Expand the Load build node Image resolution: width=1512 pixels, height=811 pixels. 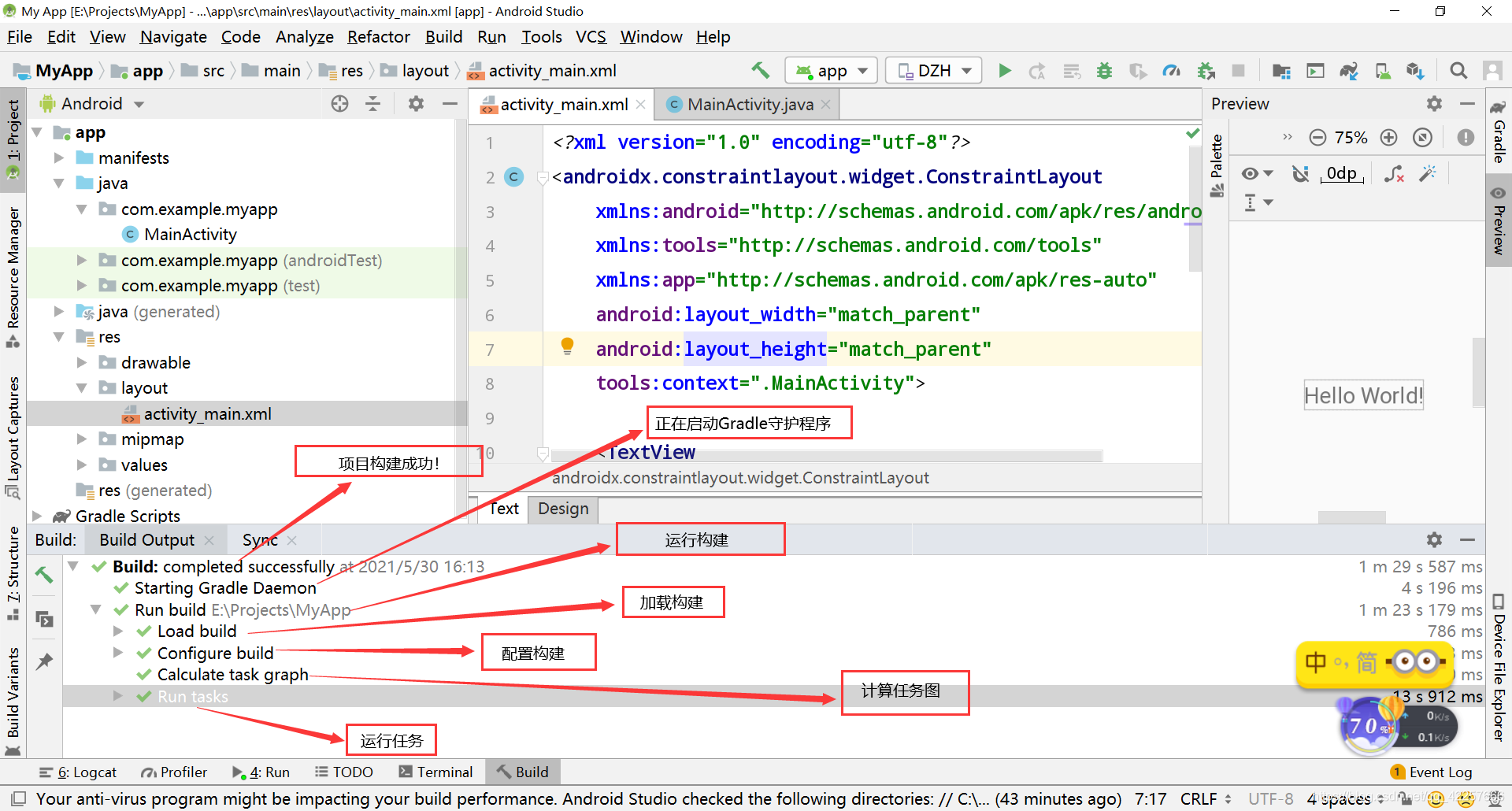click(118, 631)
